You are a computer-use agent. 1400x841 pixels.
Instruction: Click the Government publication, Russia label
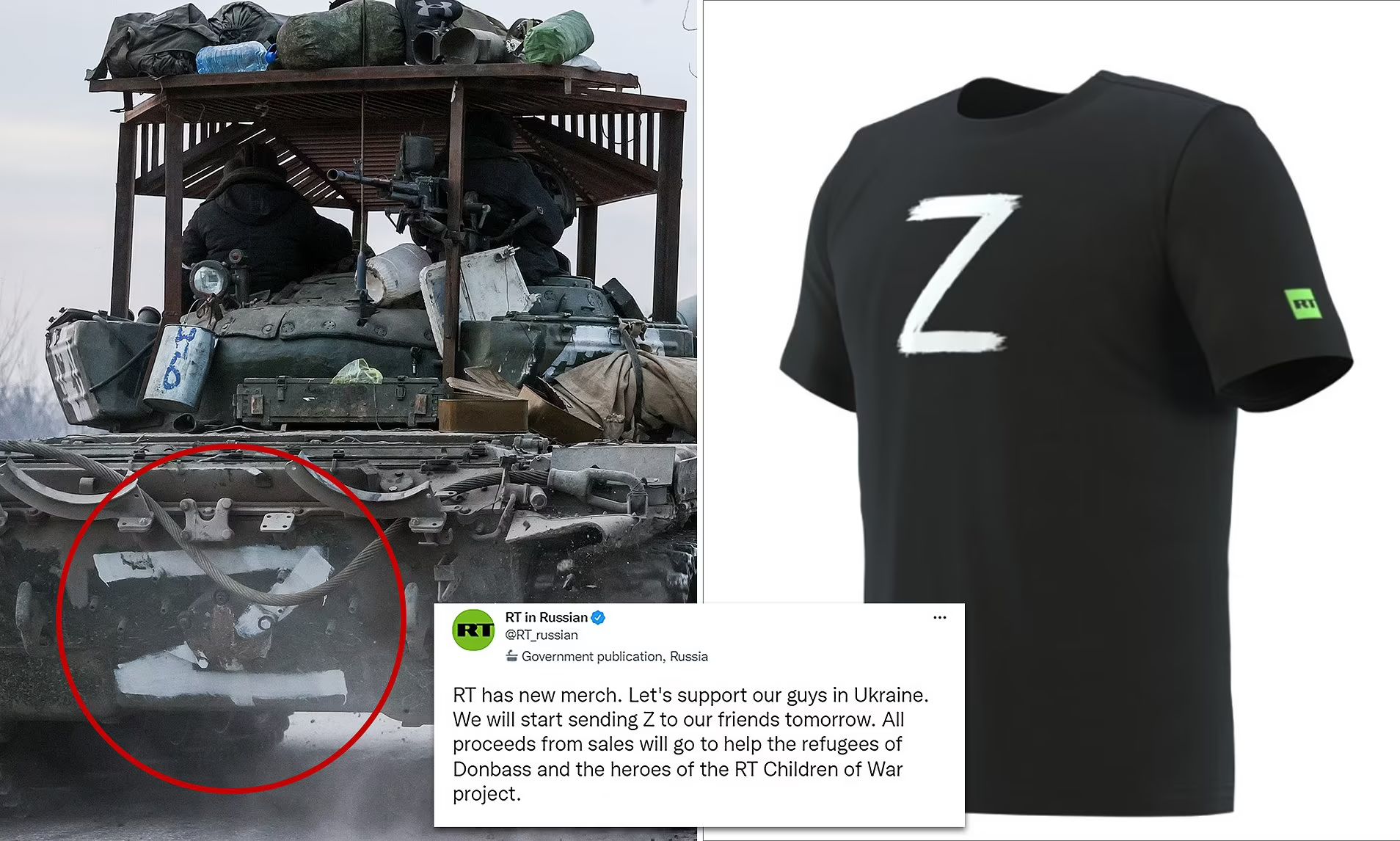point(615,656)
